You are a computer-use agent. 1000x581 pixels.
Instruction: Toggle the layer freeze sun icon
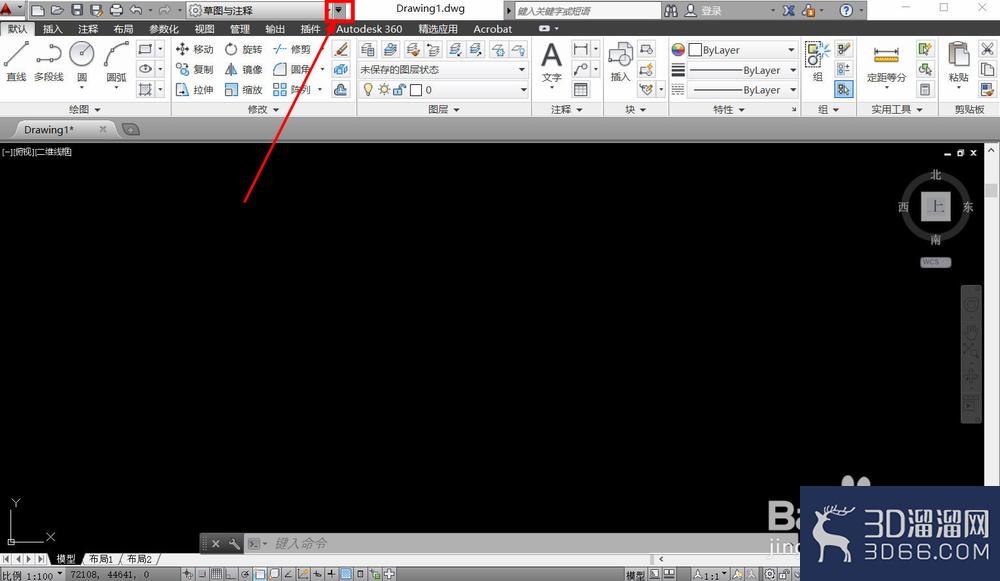click(x=384, y=90)
